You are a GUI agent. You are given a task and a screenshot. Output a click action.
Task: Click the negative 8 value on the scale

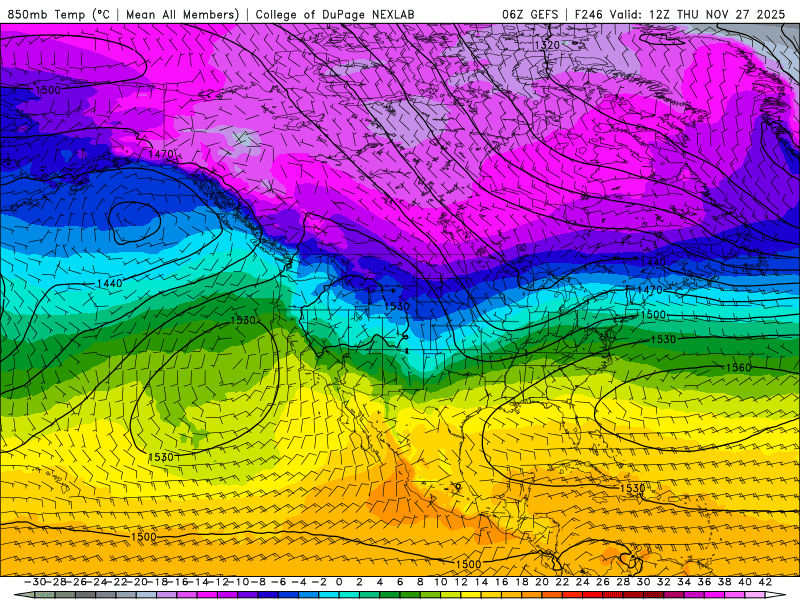258,582
